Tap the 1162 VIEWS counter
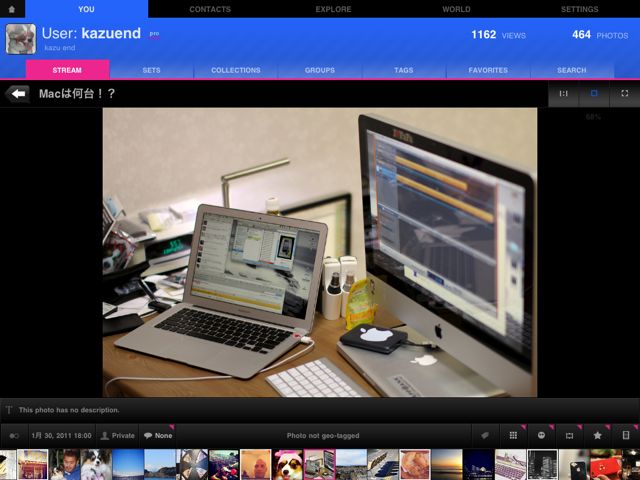Image resolution: width=640 pixels, height=480 pixels. pyautogui.click(x=498, y=35)
